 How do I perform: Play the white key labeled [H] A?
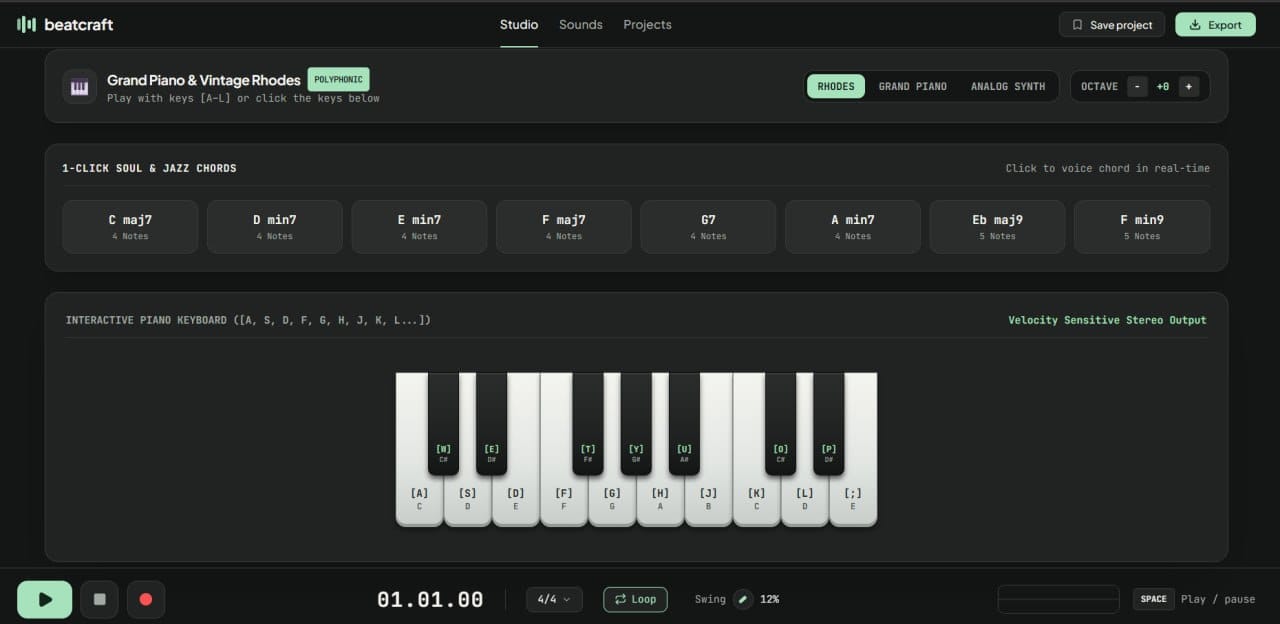click(x=660, y=498)
